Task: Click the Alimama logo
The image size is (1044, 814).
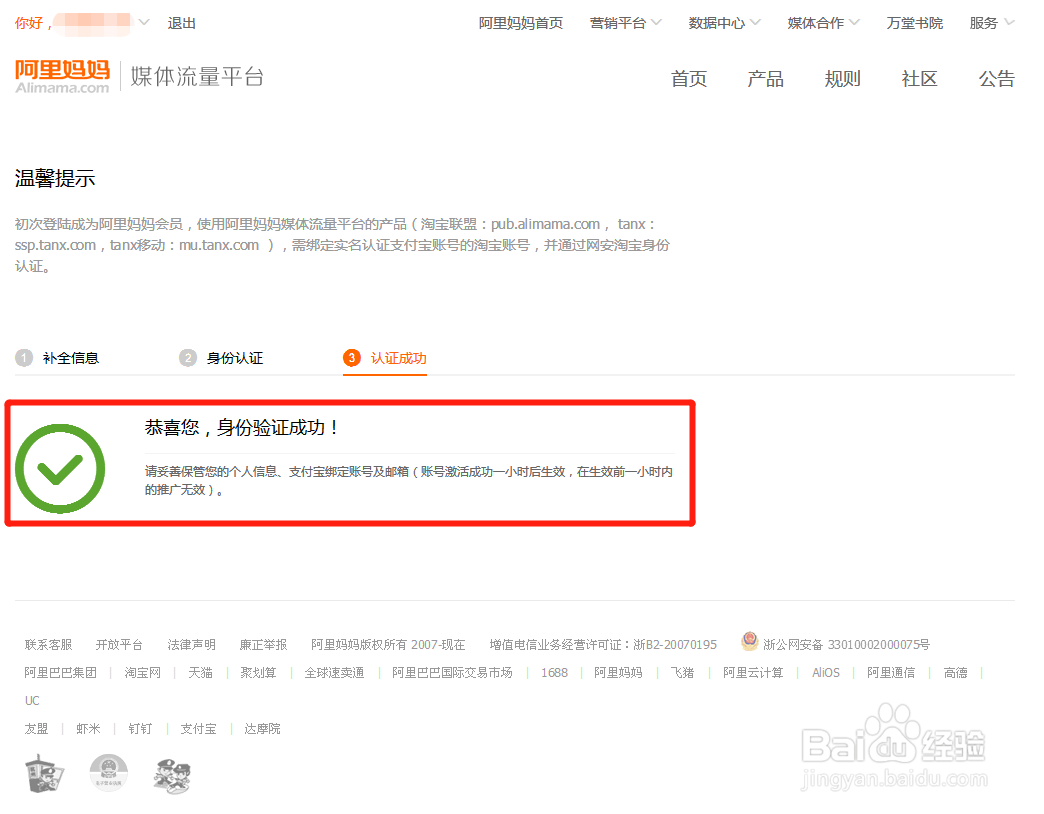Action: 63,77
